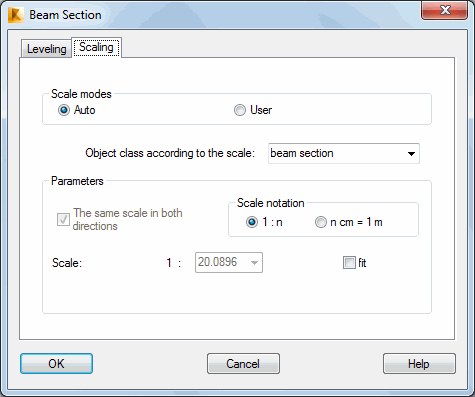Click the 'Beam Section' title bar text
This screenshot has width=475, height=397.
(65, 15)
